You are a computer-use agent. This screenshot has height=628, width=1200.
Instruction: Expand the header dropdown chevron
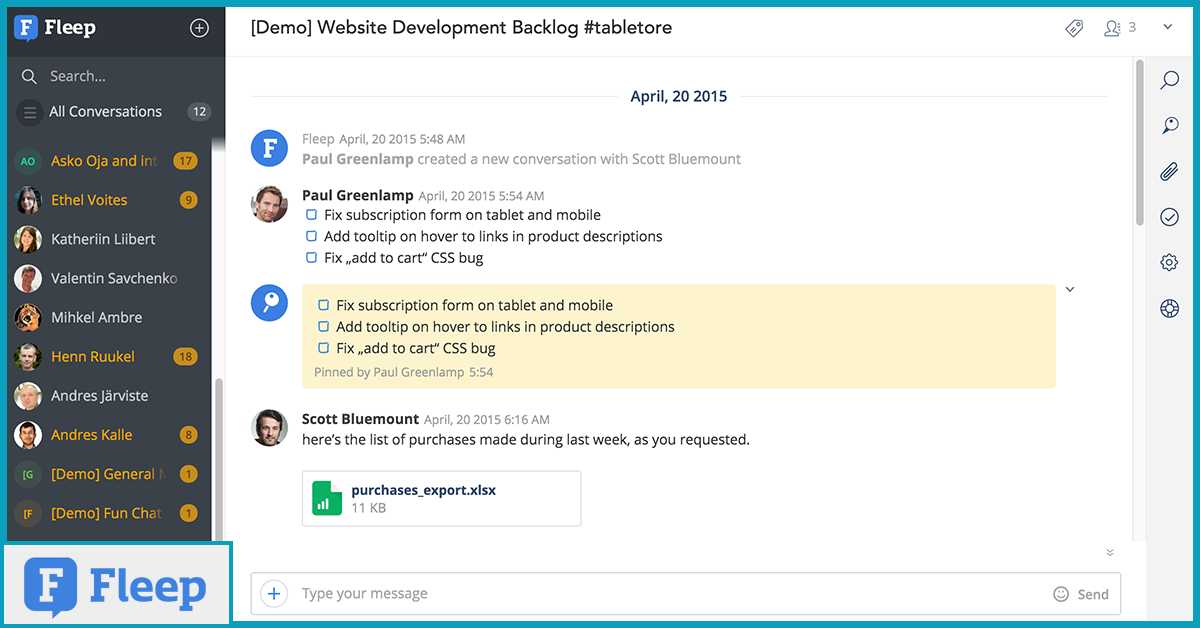[1167, 28]
